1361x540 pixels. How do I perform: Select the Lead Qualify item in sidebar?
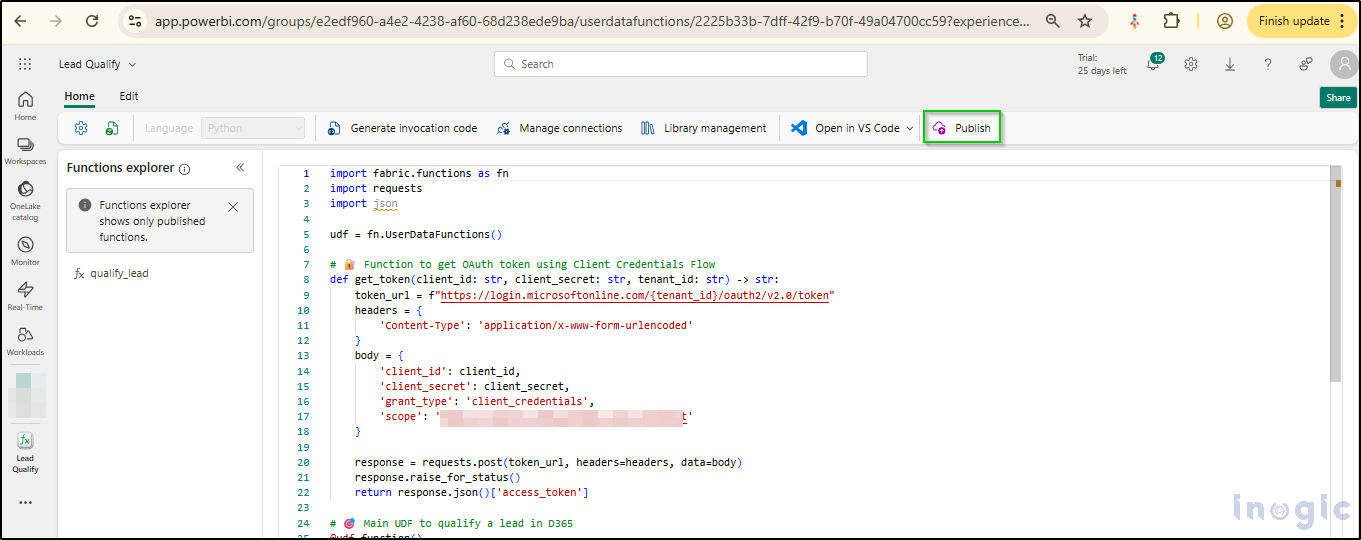(25, 452)
